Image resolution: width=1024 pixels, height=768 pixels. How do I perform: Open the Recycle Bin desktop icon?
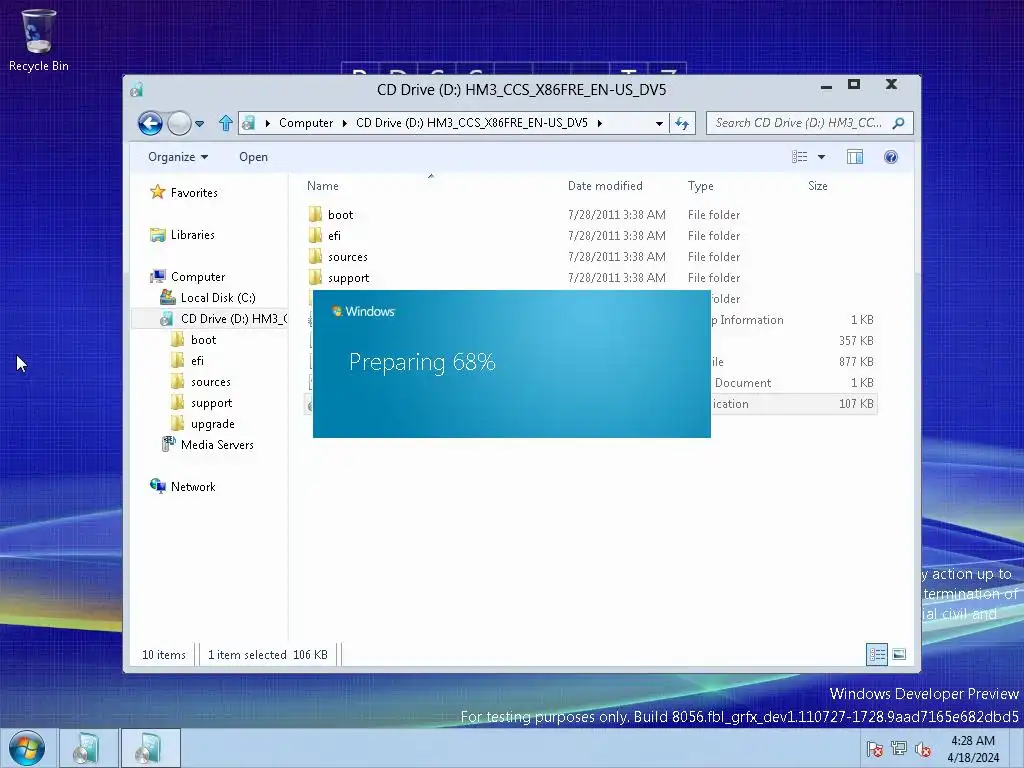[38, 39]
